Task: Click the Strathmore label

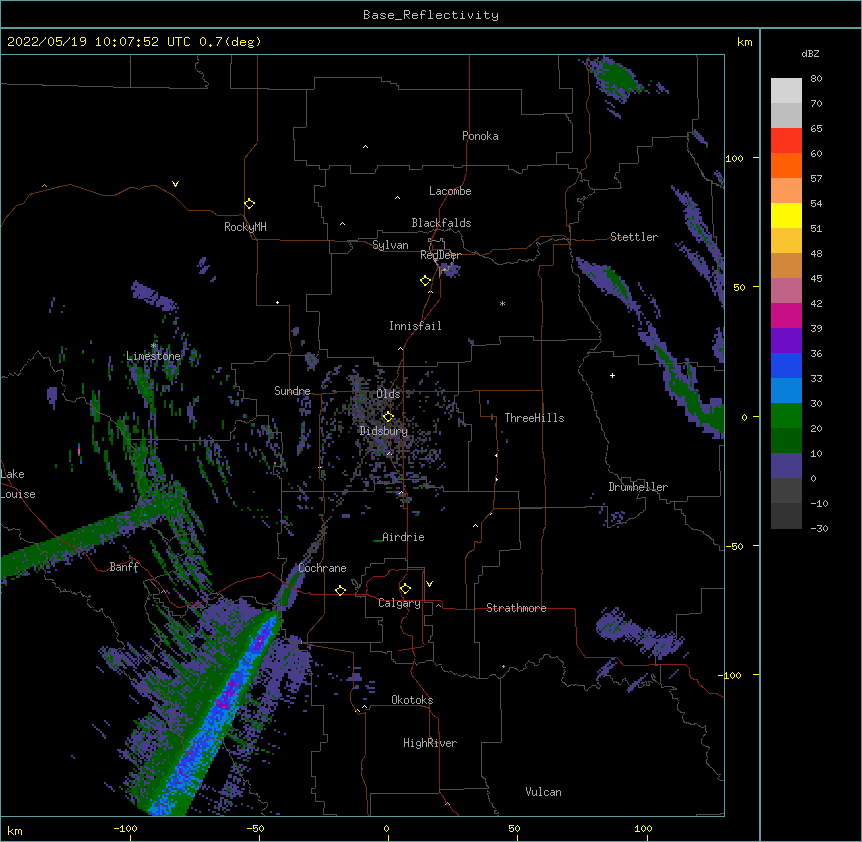Action: point(516,608)
